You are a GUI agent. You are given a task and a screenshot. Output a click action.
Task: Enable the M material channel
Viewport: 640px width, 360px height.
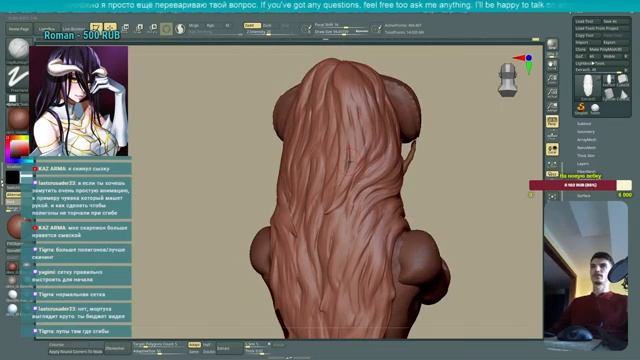pyautogui.click(x=227, y=26)
